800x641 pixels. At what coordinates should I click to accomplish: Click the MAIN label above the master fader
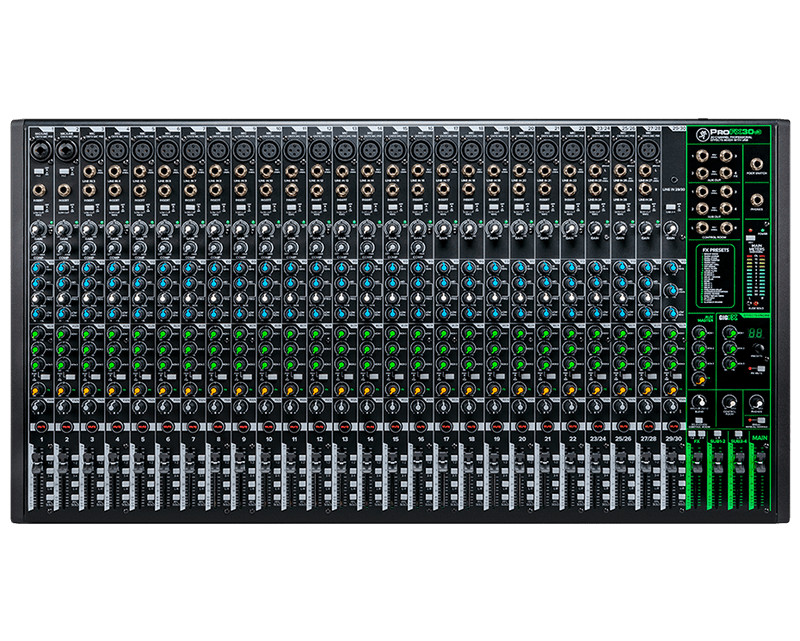pos(759,438)
